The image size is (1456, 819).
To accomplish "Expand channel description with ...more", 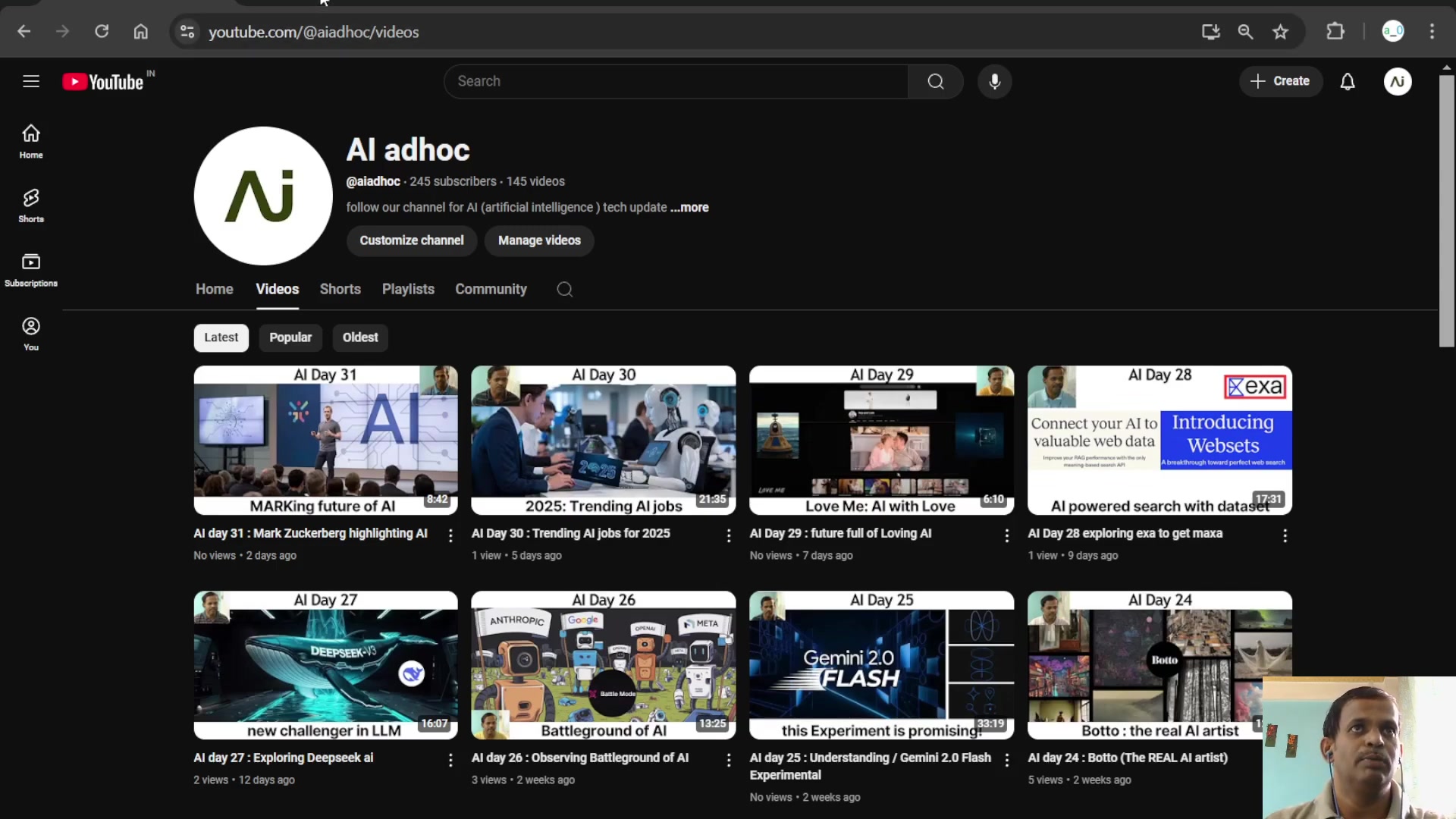I will click(689, 208).
